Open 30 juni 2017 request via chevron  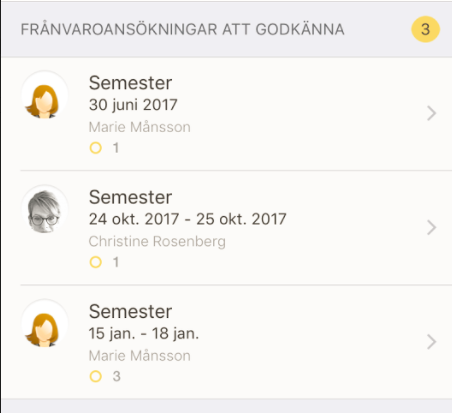(432, 113)
